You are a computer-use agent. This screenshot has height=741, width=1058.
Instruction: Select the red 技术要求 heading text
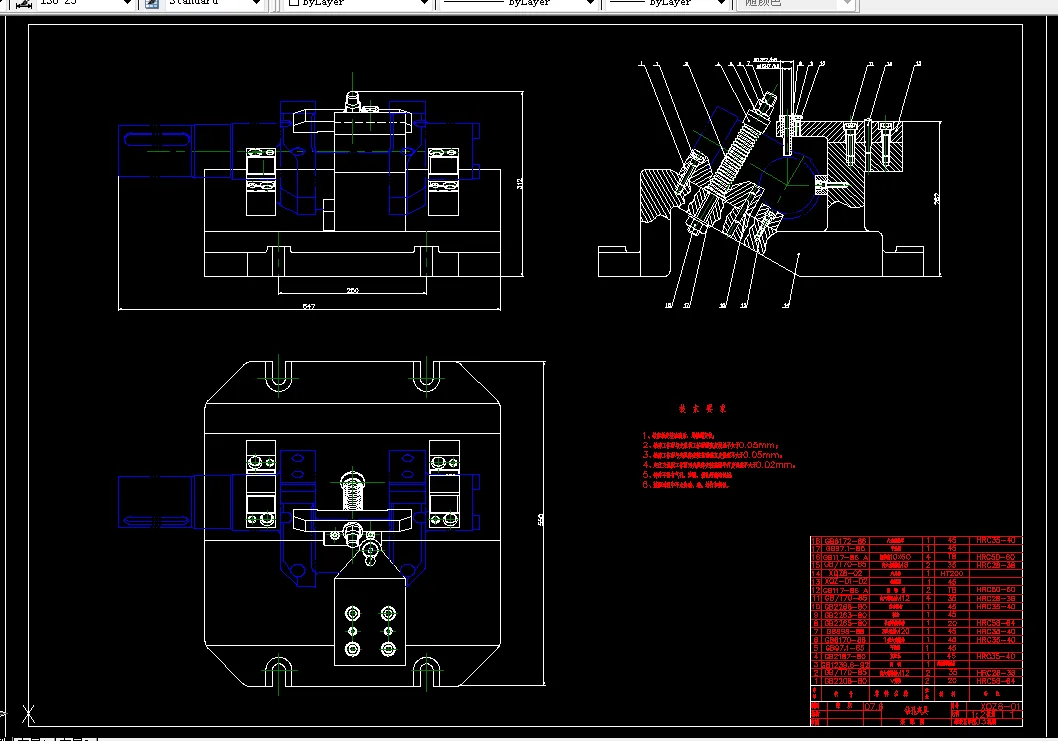(702, 408)
